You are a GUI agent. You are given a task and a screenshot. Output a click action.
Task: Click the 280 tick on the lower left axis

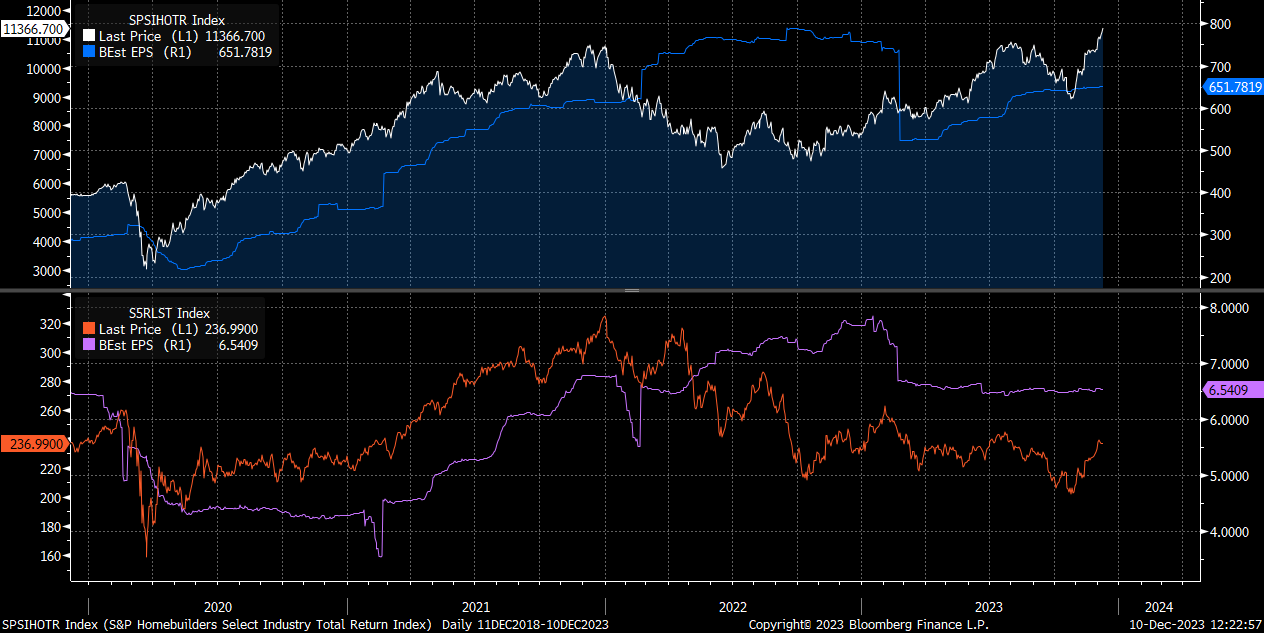point(52,383)
